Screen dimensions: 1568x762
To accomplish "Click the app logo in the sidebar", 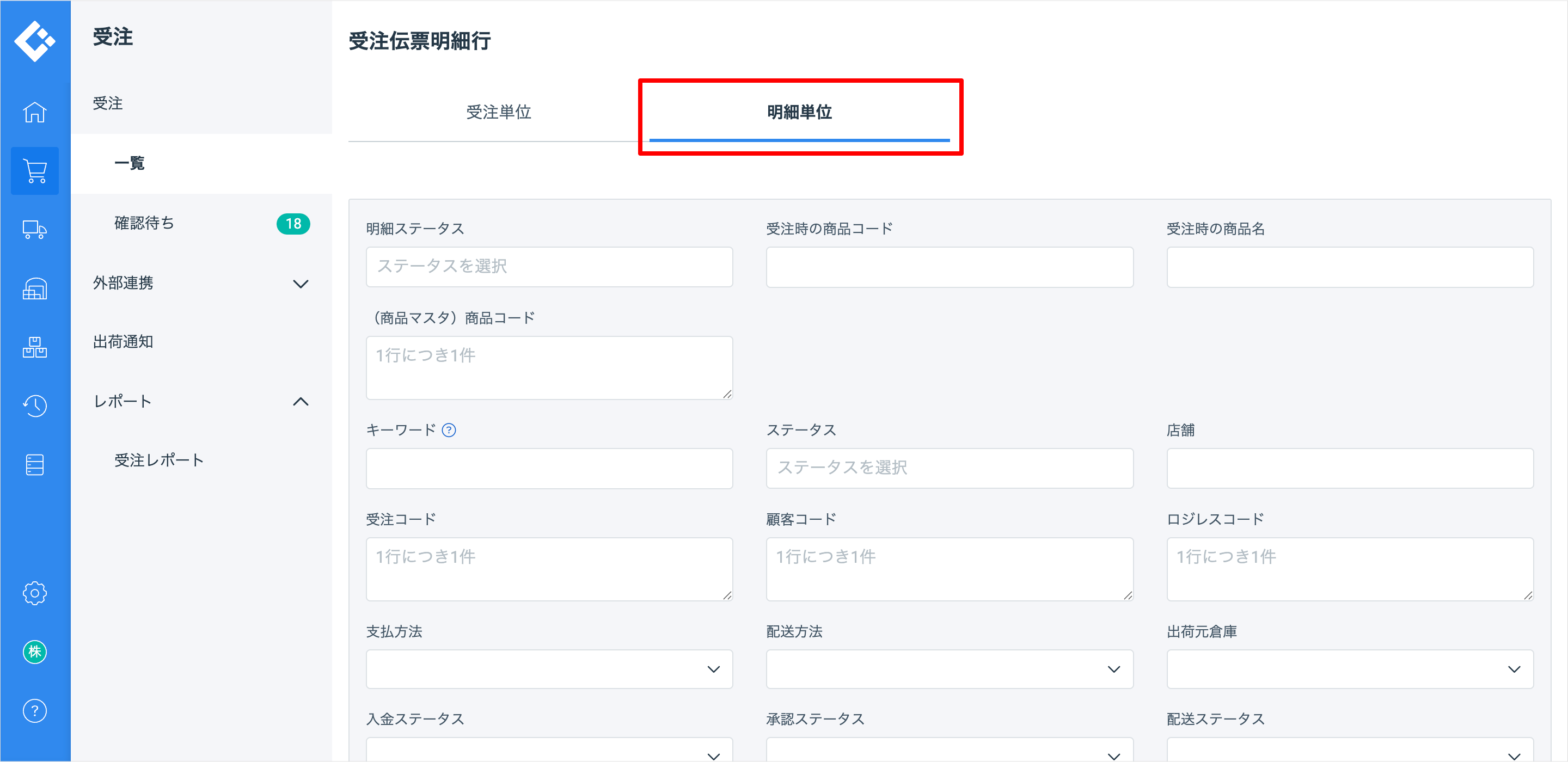I will tap(35, 41).
